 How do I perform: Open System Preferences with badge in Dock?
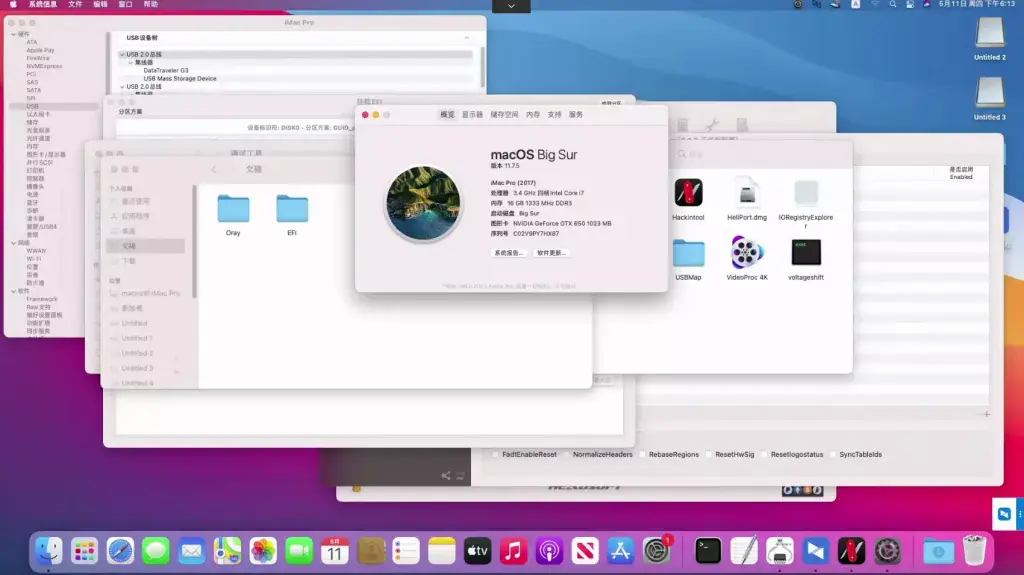coord(656,551)
